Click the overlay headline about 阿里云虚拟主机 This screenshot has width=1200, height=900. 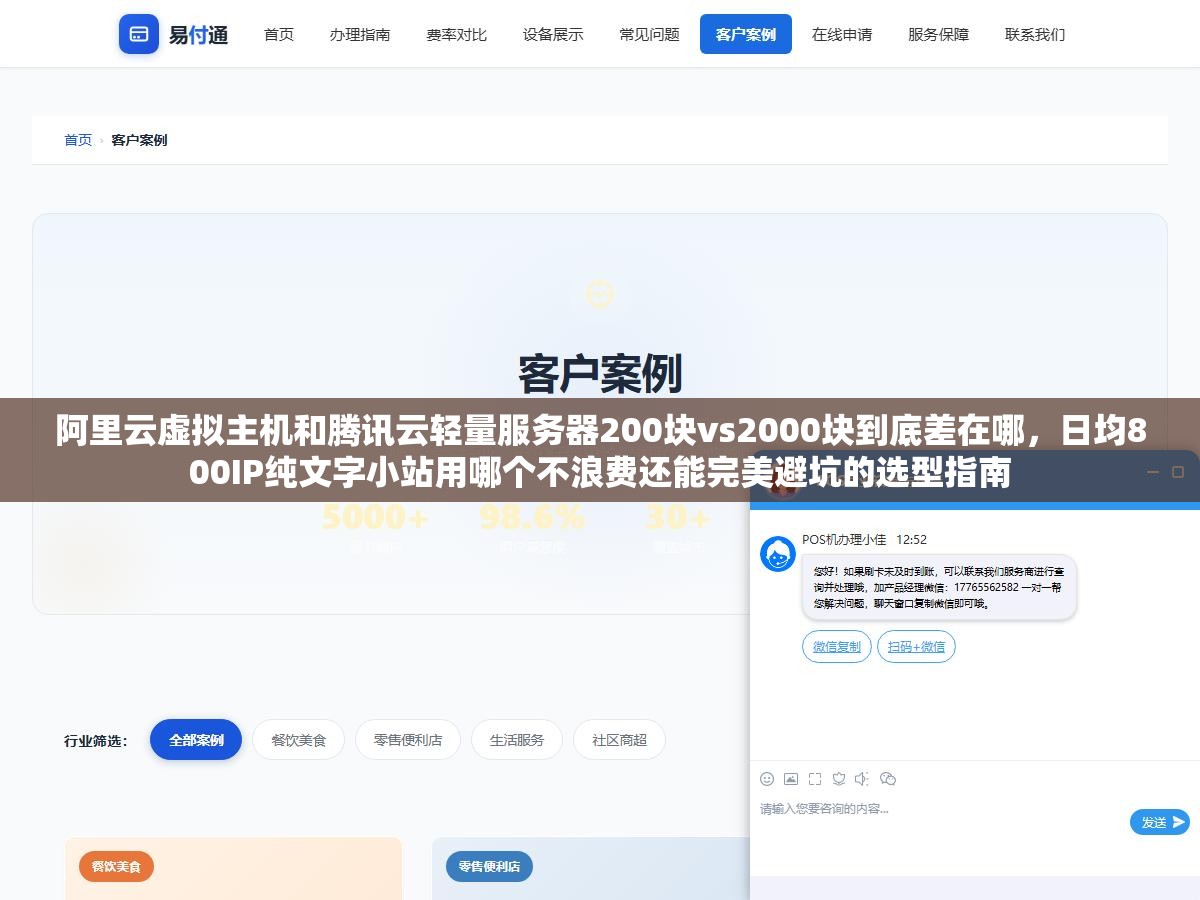pyautogui.click(x=600, y=450)
